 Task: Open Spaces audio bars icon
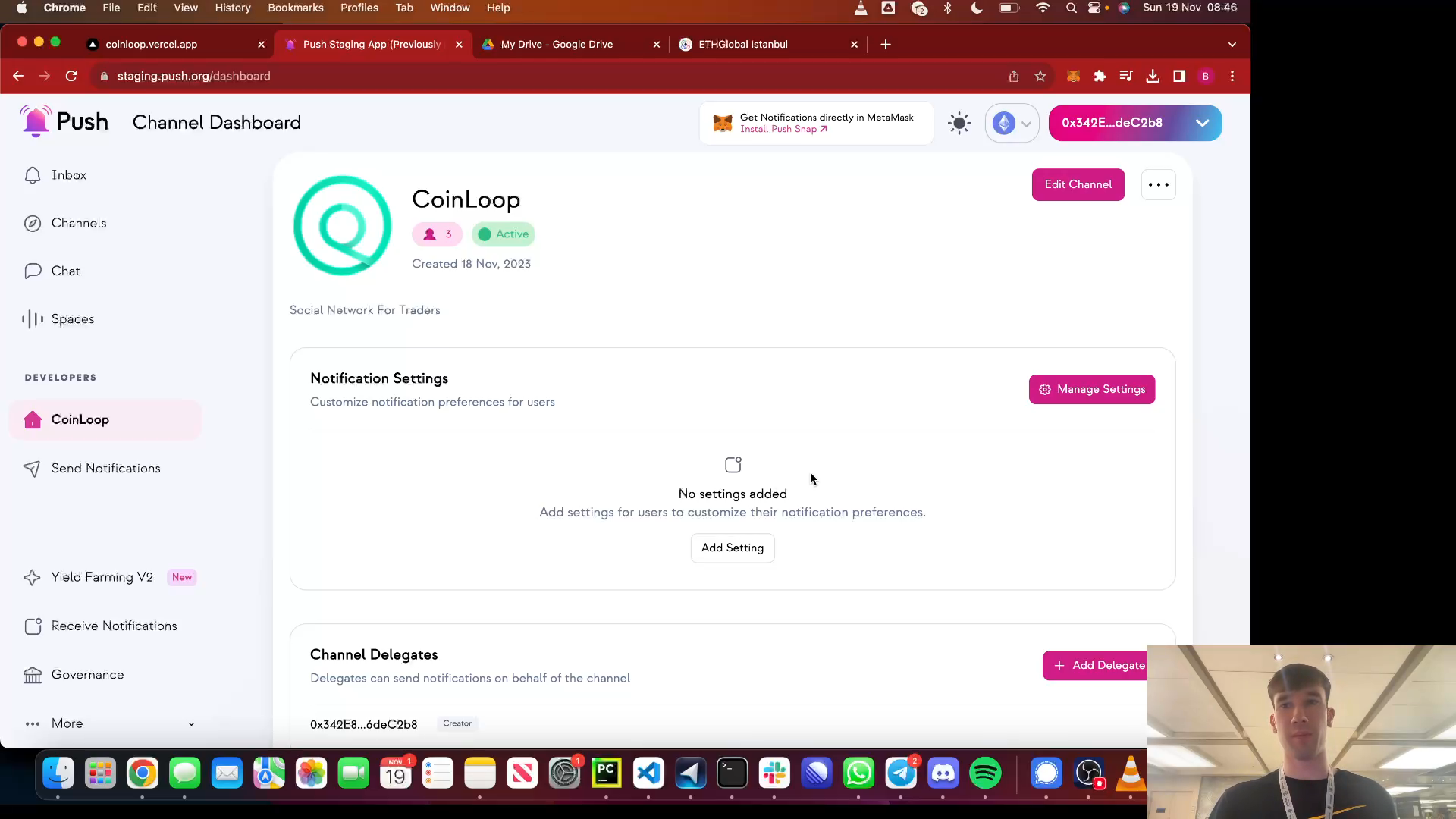[x=33, y=319]
